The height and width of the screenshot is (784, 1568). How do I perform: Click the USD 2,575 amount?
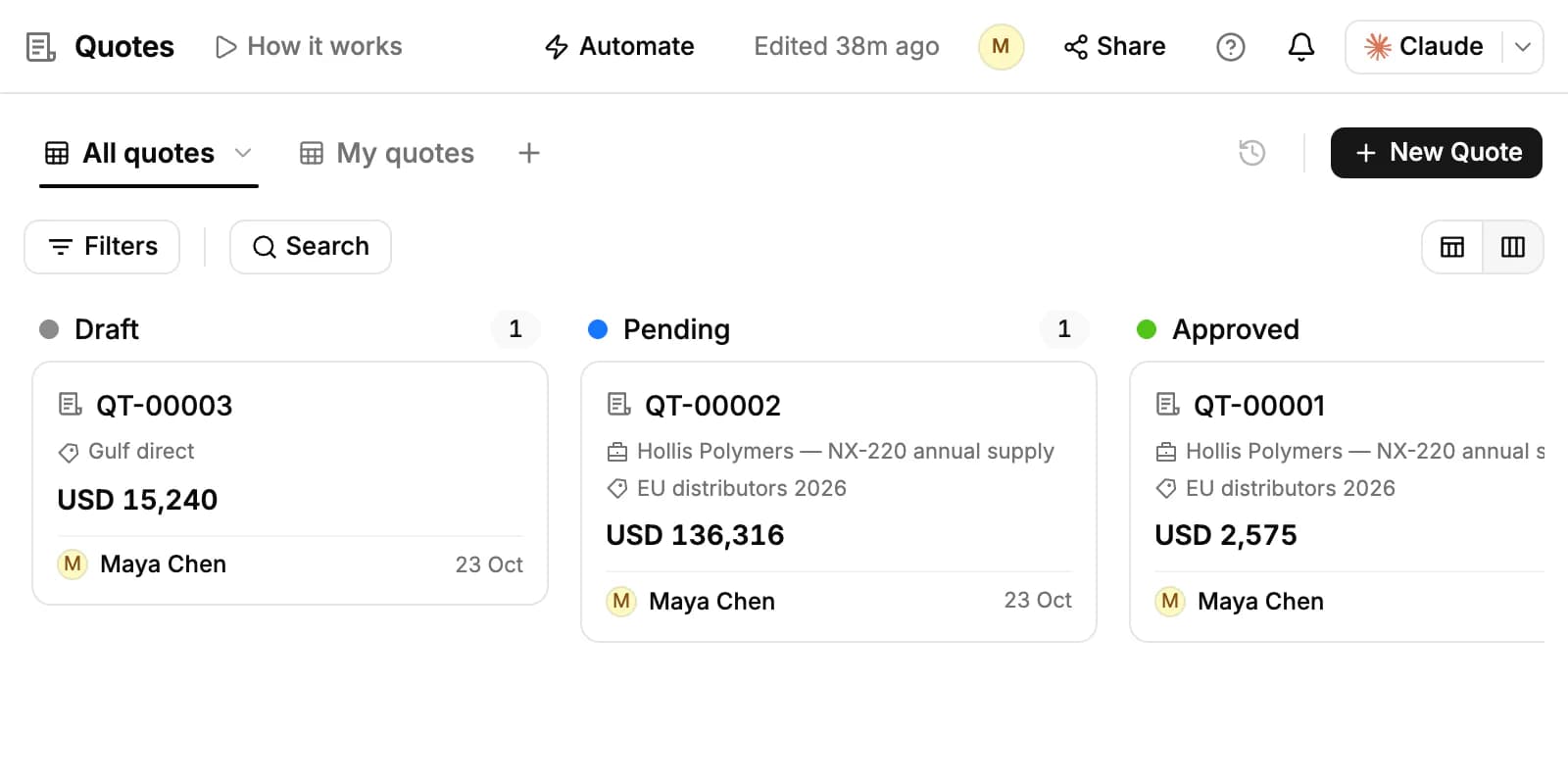point(1226,535)
